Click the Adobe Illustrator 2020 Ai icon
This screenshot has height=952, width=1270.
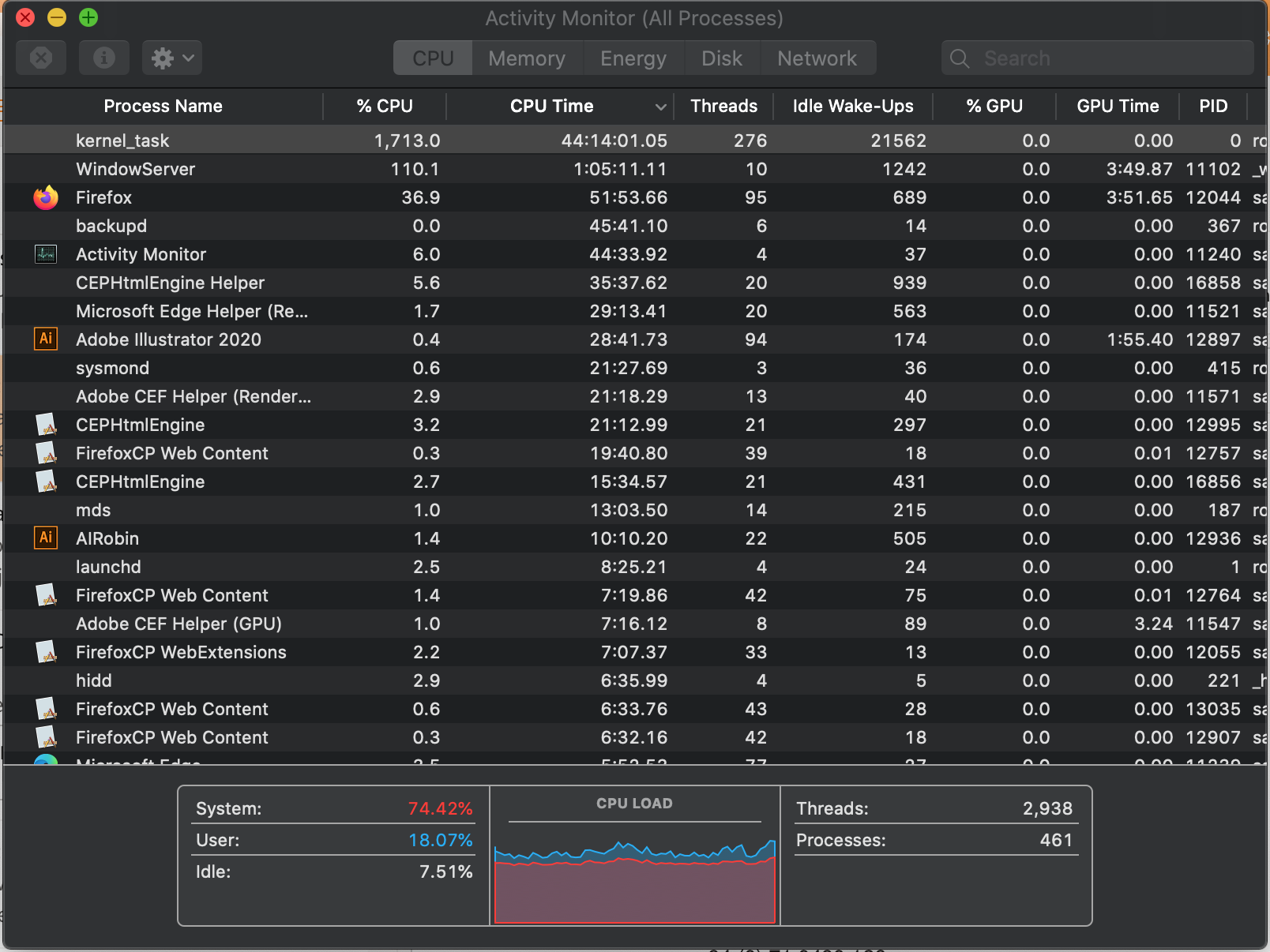tap(46, 339)
